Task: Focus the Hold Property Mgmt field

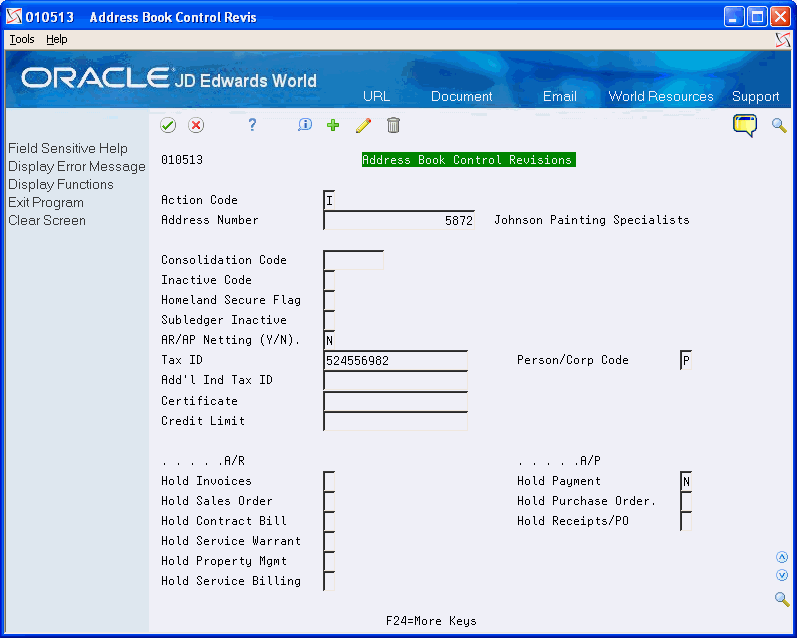Action: [329, 561]
